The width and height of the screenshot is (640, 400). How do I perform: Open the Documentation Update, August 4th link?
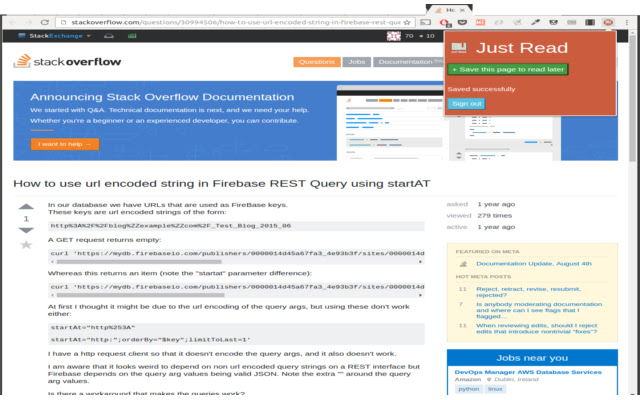tap(534, 264)
